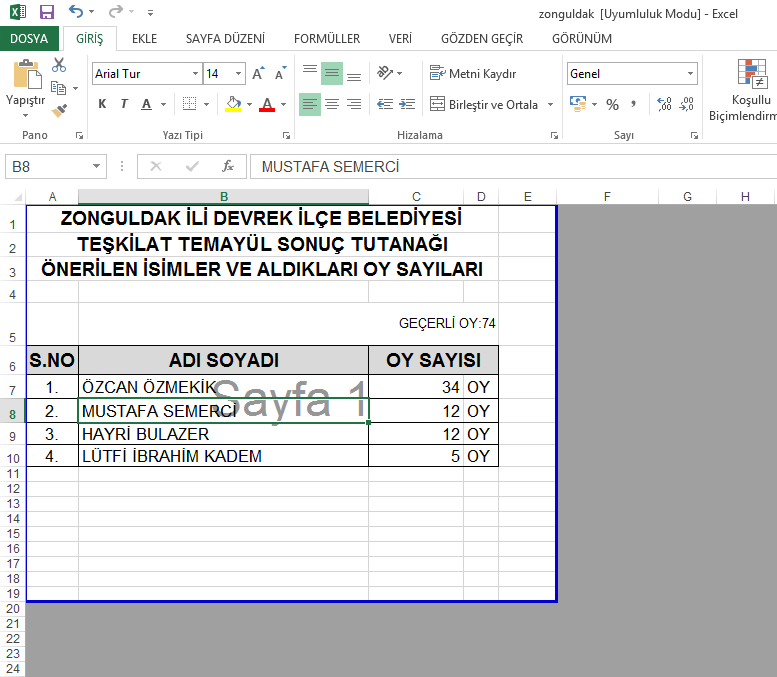This screenshot has width=777, height=677.
Task: Click the fill color bucket icon
Action: [x=233, y=104]
